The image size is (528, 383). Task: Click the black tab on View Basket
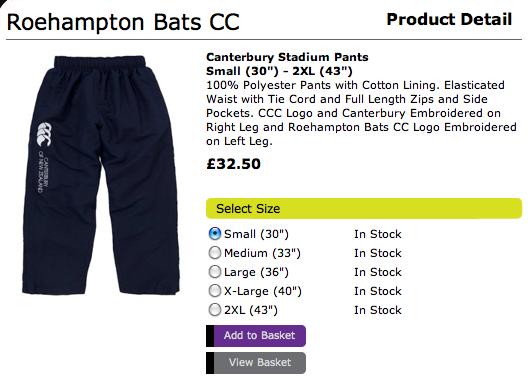tap(210, 363)
